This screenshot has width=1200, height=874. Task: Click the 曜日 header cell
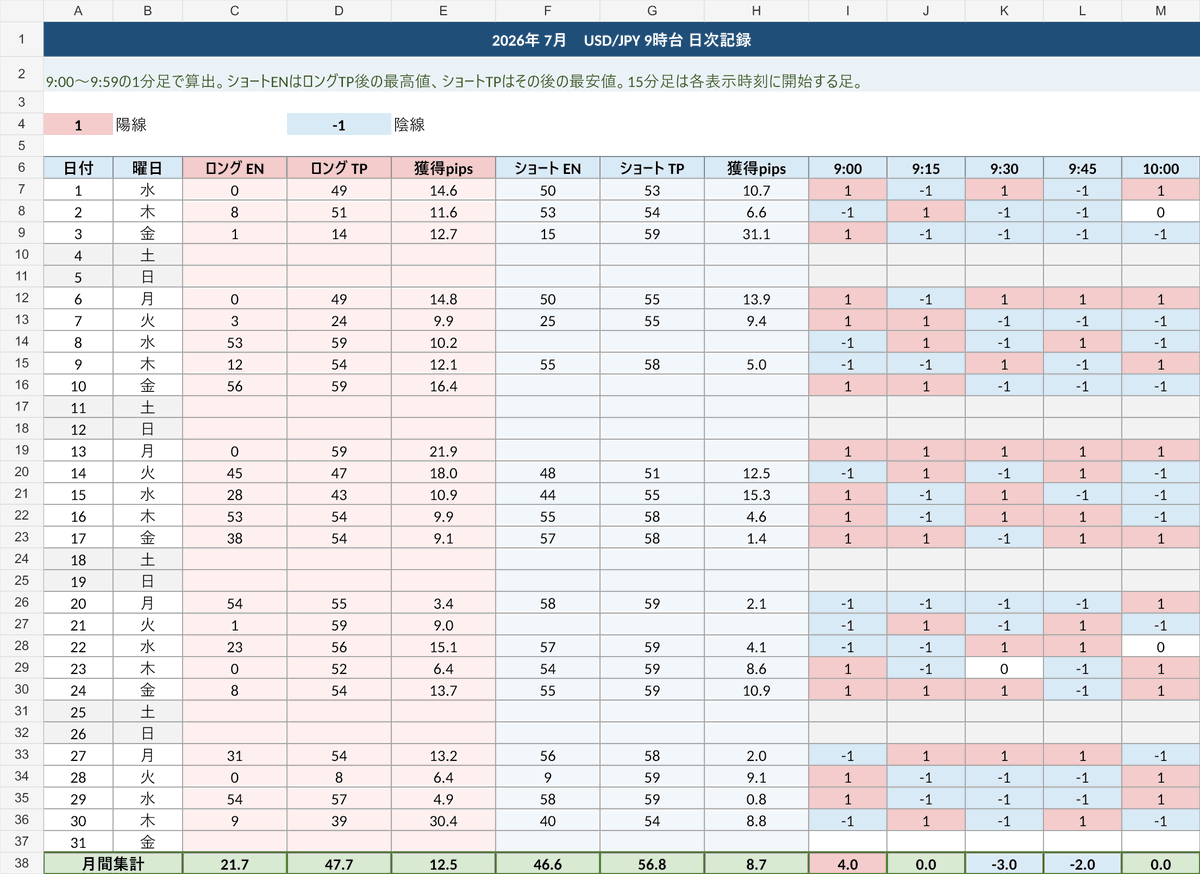click(148, 168)
